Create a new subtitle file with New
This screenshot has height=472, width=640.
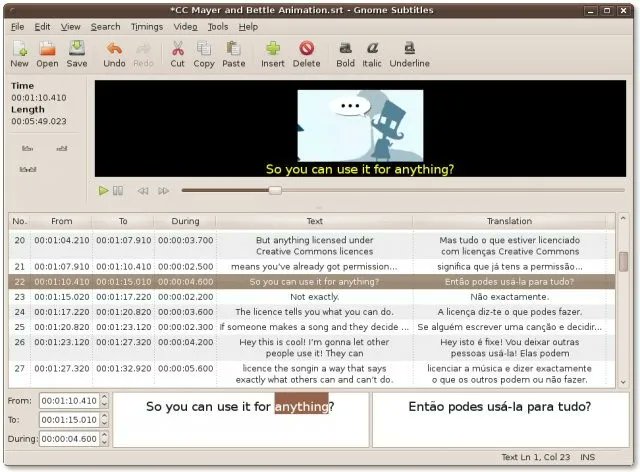pyautogui.click(x=19, y=54)
